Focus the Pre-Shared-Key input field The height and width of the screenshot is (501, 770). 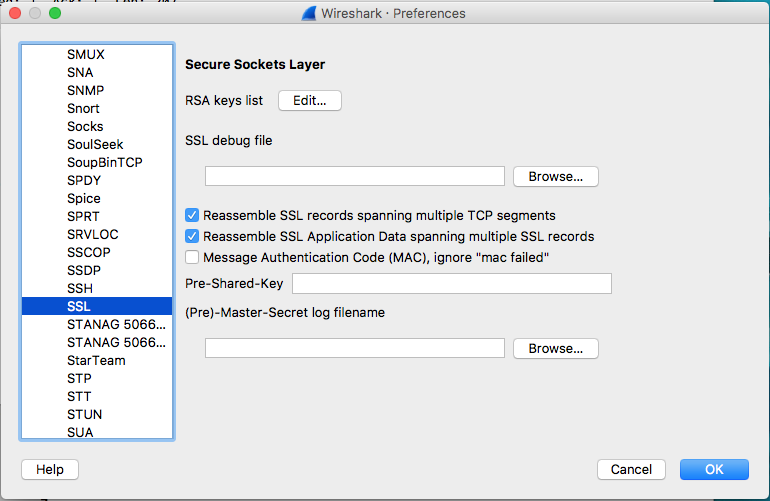[451, 284]
